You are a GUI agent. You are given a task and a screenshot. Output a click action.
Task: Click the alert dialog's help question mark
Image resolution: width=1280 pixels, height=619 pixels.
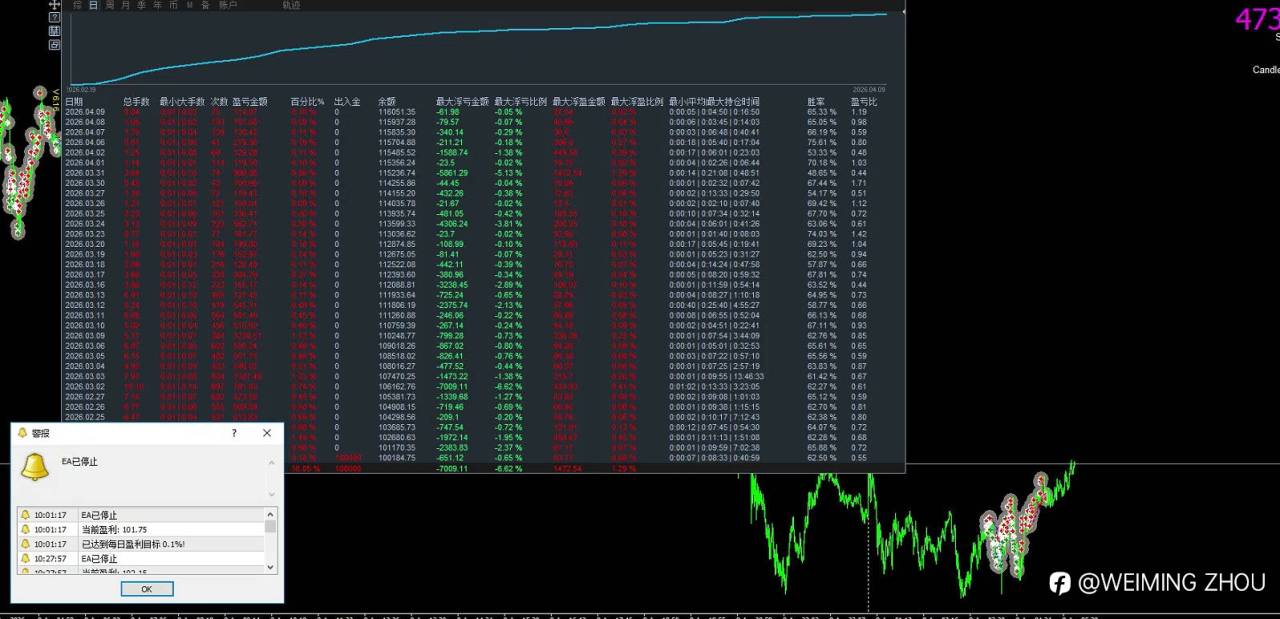pos(234,433)
